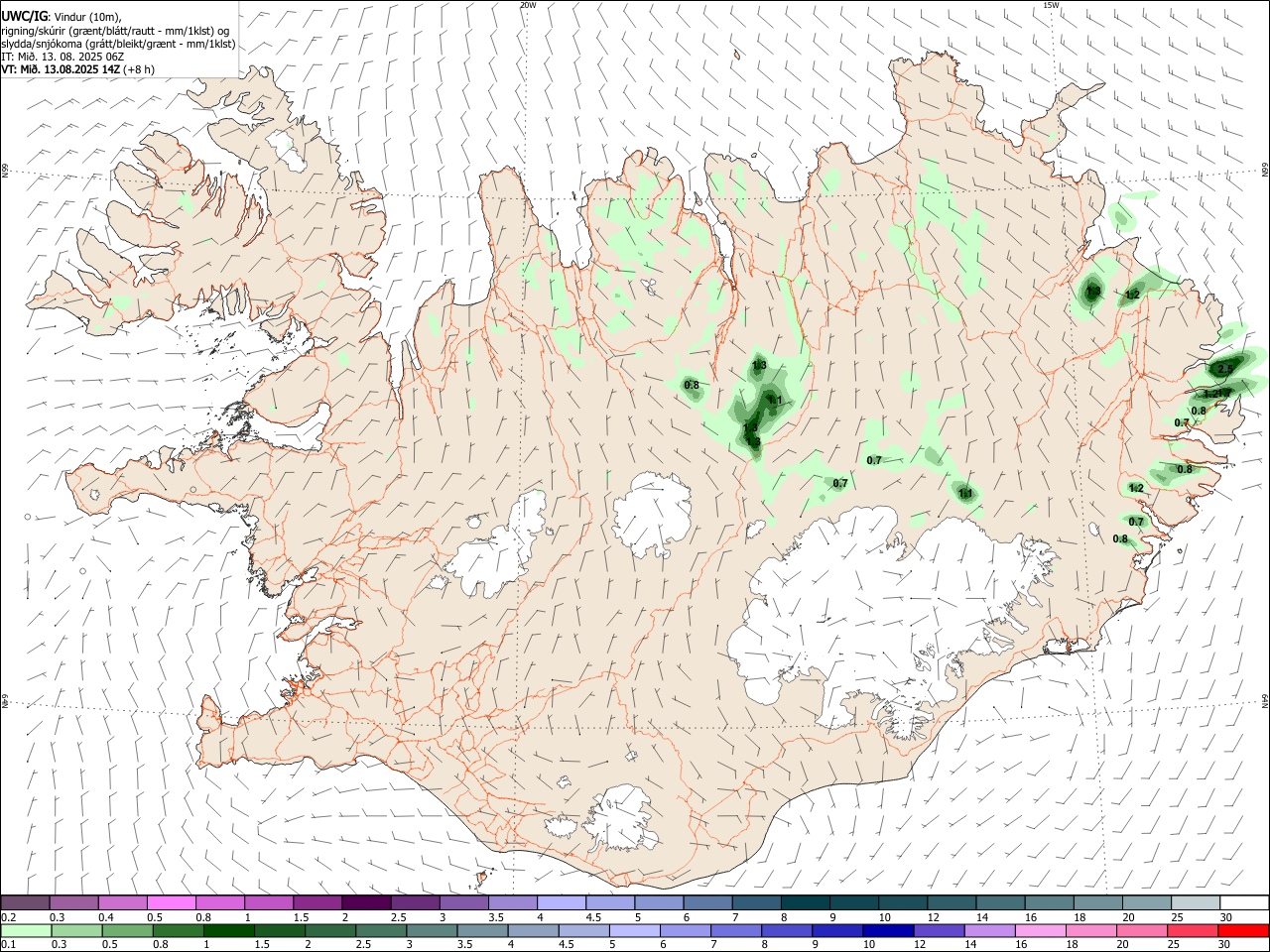1270x952 pixels.
Task: Click the light green 0.1 swatch in lower legend
Action: [25, 930]
